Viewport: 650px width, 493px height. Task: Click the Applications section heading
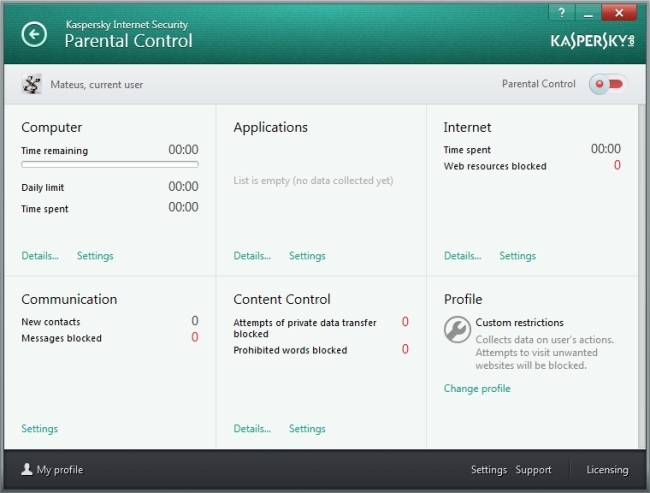click(271, 127)
